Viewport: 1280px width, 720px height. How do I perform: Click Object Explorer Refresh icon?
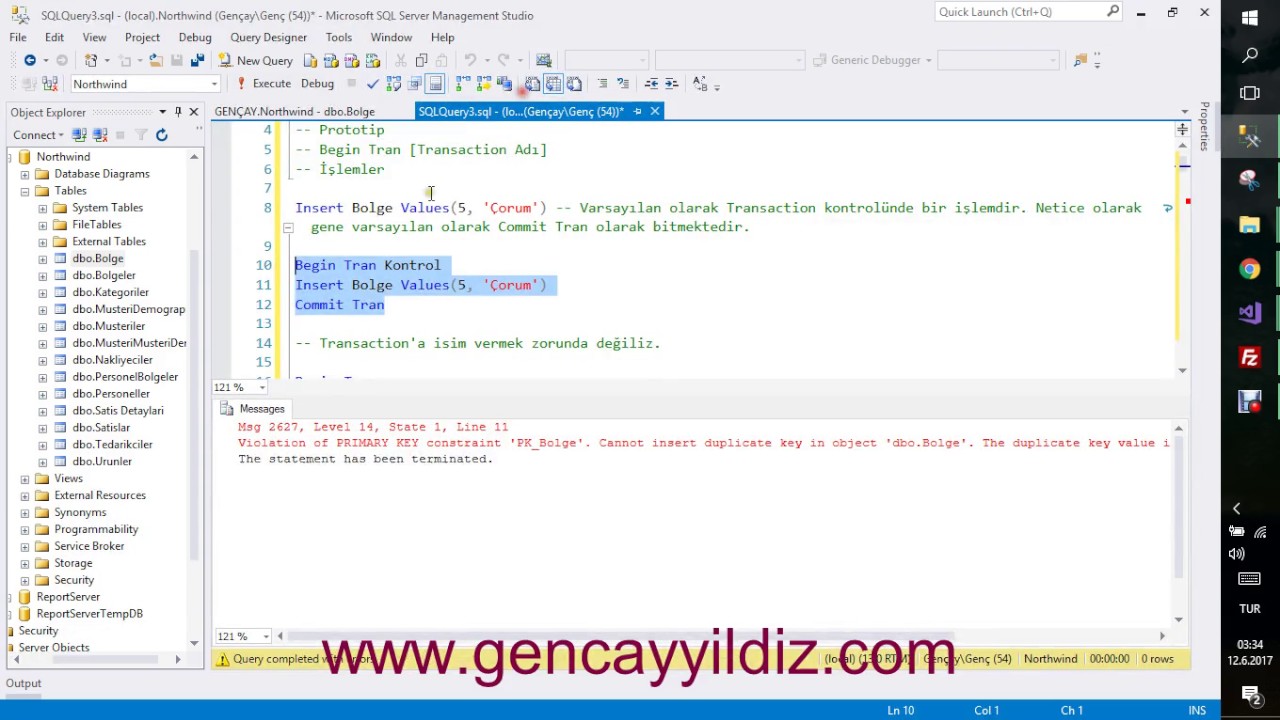pyautogui.click(x=161, y=135)
